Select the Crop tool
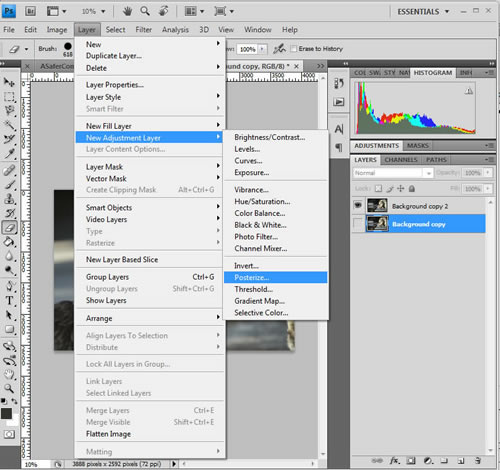The image size is (500, 470). coord(9,139)
